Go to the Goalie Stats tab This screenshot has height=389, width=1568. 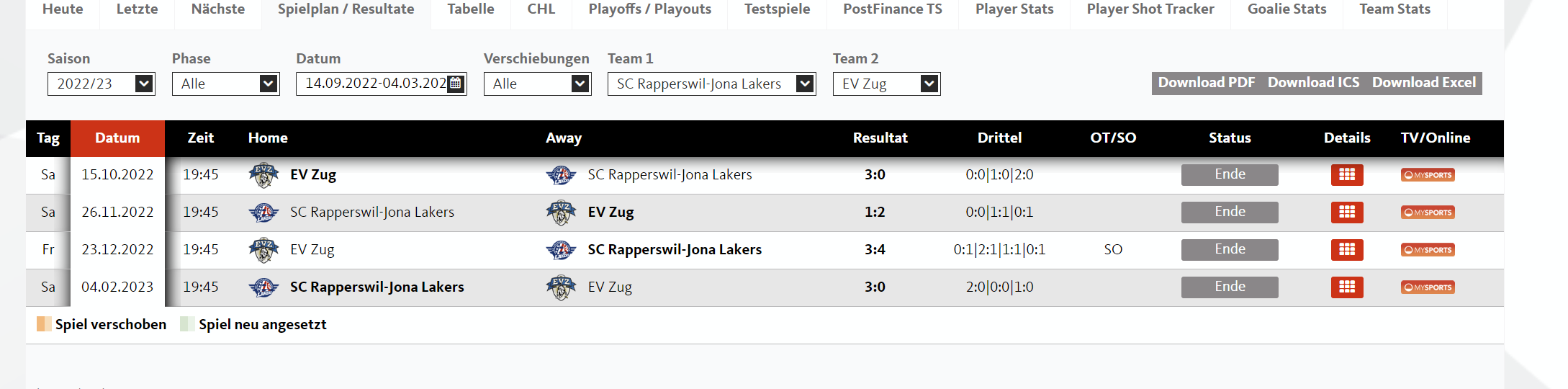coord(1287,9)
